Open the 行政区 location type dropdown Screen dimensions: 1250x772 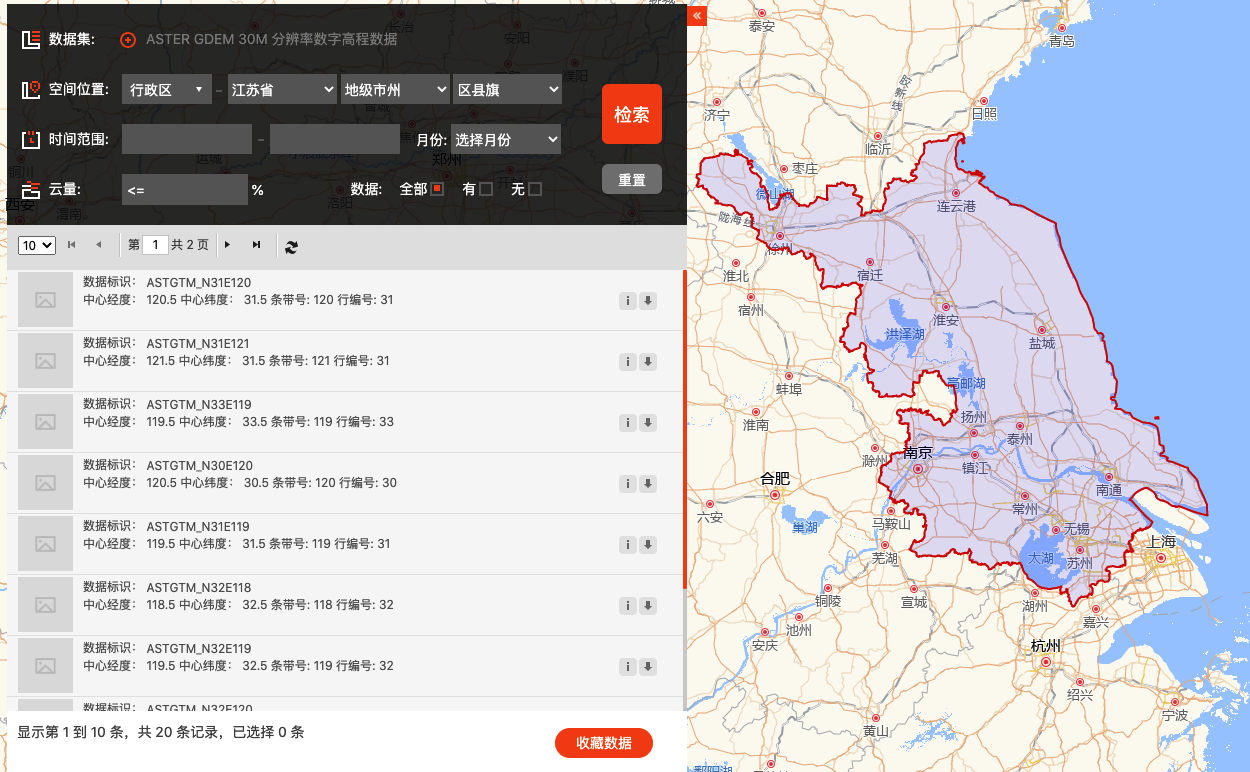tap(167, 90)
